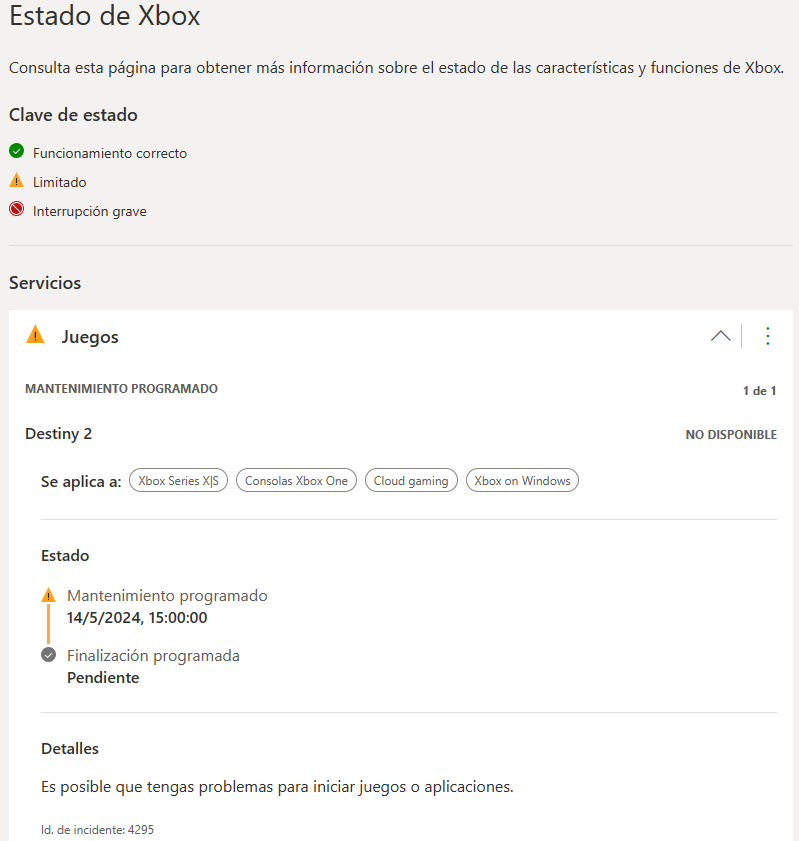Click the orange warning icon beside Juegos
Viewport: 799px width, 841px height.
(x=35, y=334)
